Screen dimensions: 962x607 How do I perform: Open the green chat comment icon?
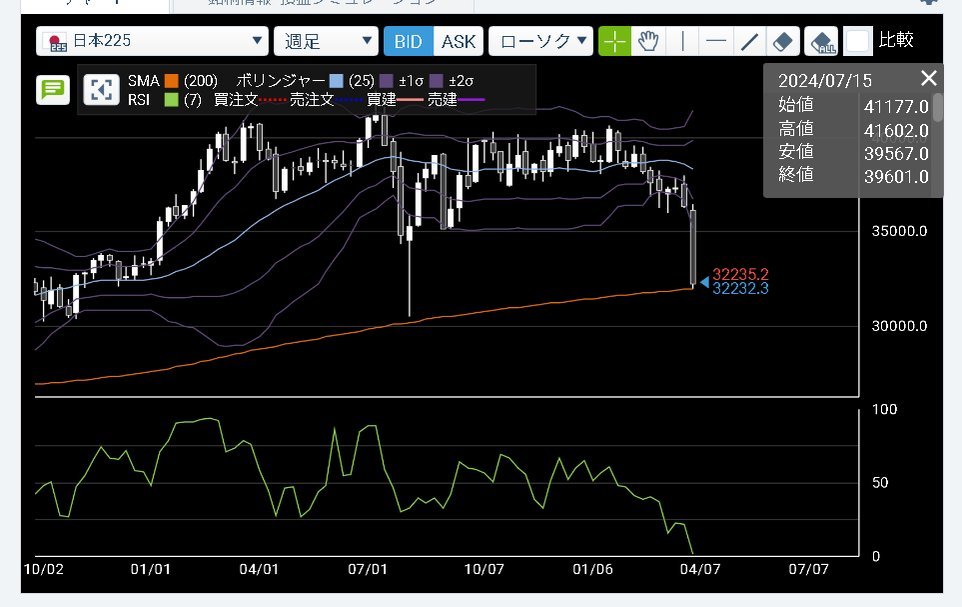52,90
